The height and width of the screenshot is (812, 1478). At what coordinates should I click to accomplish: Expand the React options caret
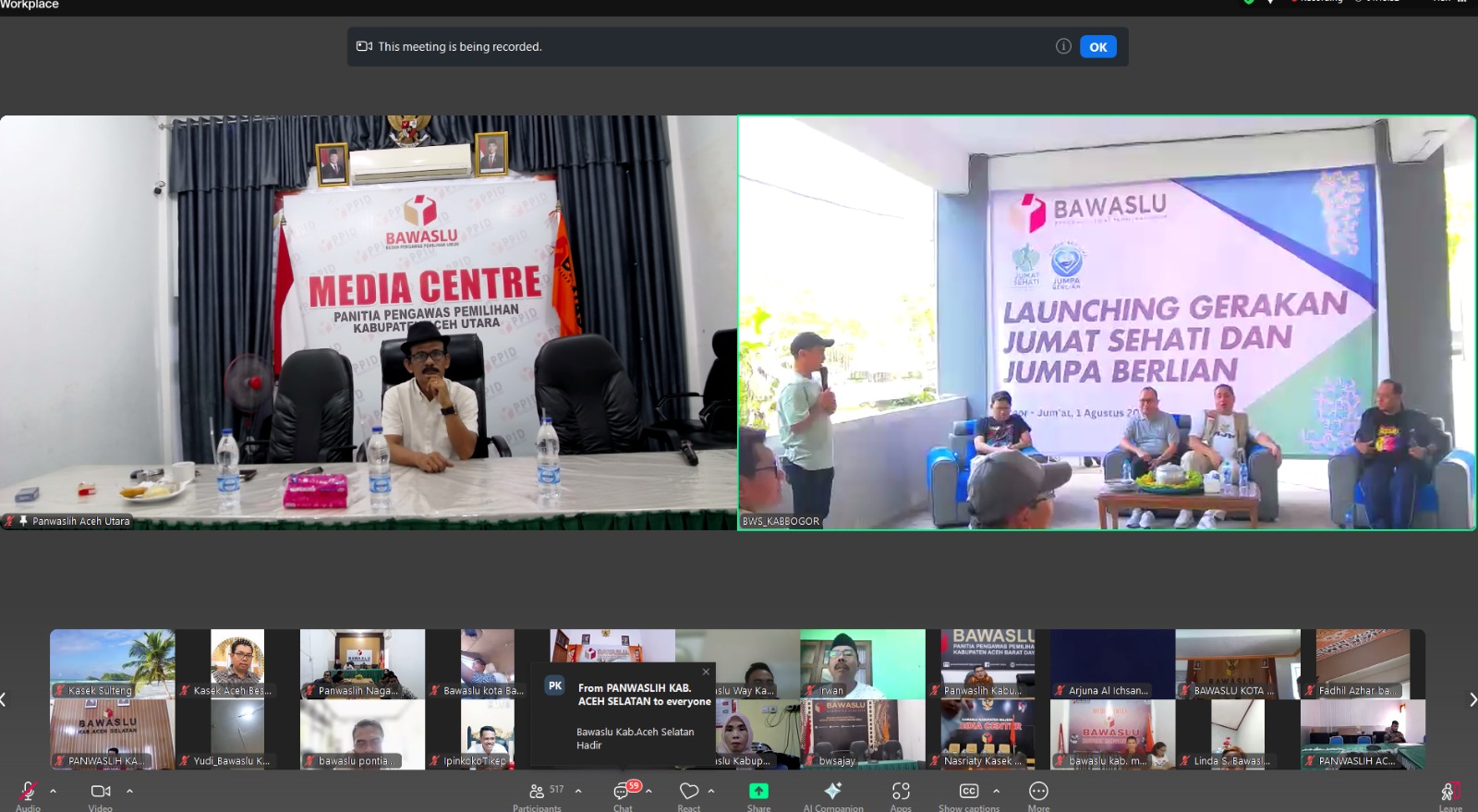coord(711,791)
